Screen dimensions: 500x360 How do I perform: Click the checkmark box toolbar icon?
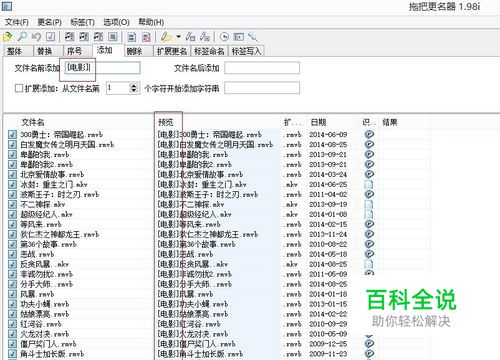click(x=50, y=36)
